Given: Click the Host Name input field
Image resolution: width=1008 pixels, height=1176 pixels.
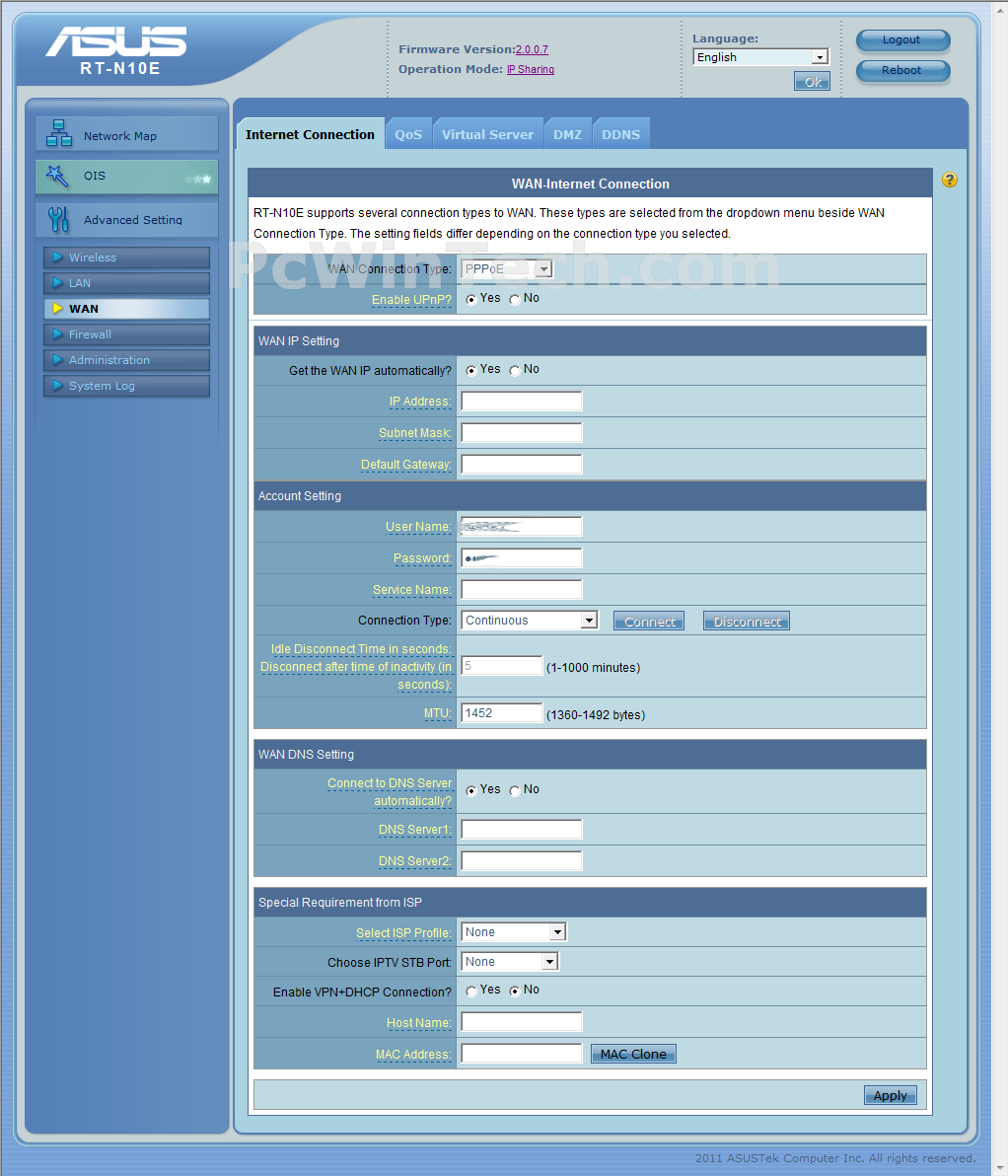Looking at the screenshot, I should (x=522, y=1022).
